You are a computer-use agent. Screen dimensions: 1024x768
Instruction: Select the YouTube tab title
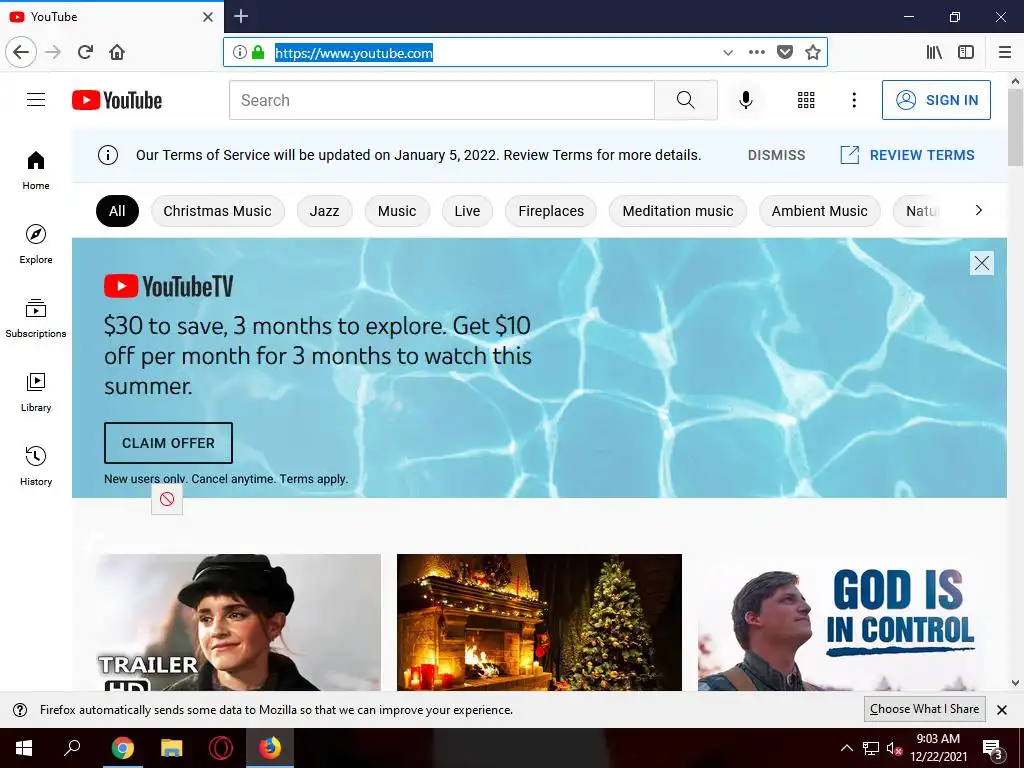(x=54, y=17)
